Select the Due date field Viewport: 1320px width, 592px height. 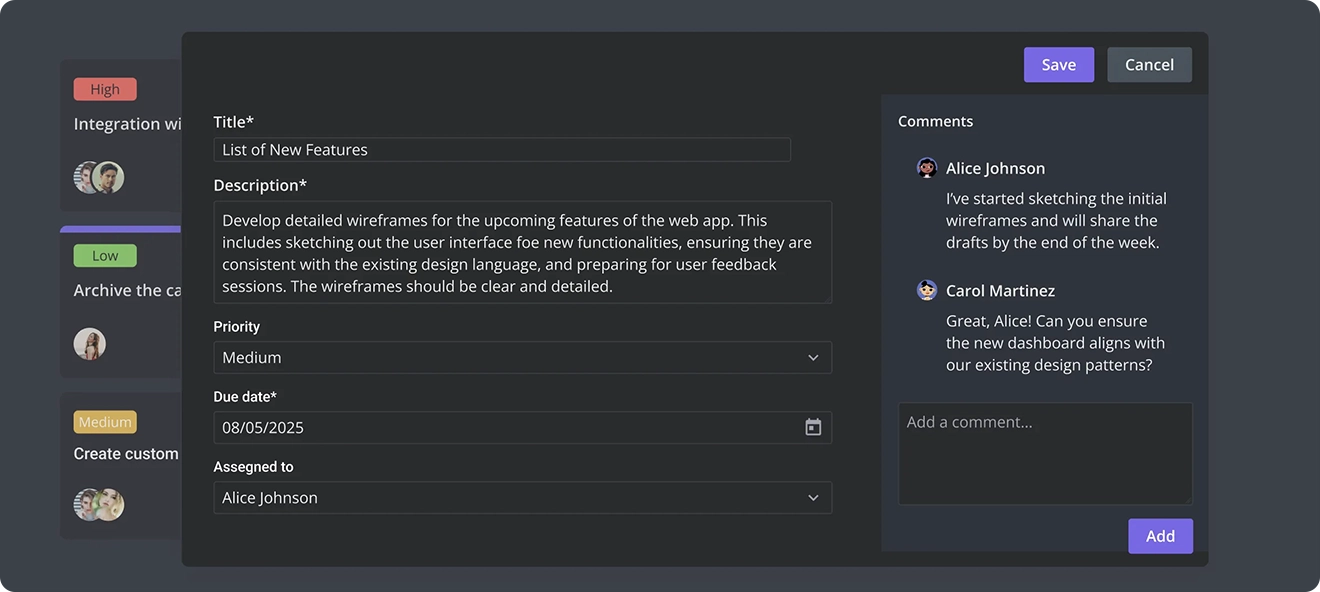point(500,427)
